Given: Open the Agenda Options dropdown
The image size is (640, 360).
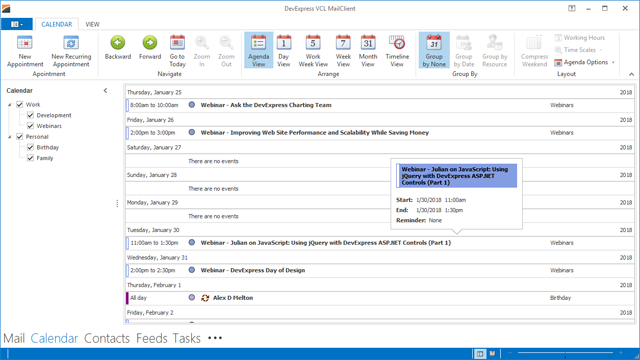Looking at the screenshot, I should point(584,62).
